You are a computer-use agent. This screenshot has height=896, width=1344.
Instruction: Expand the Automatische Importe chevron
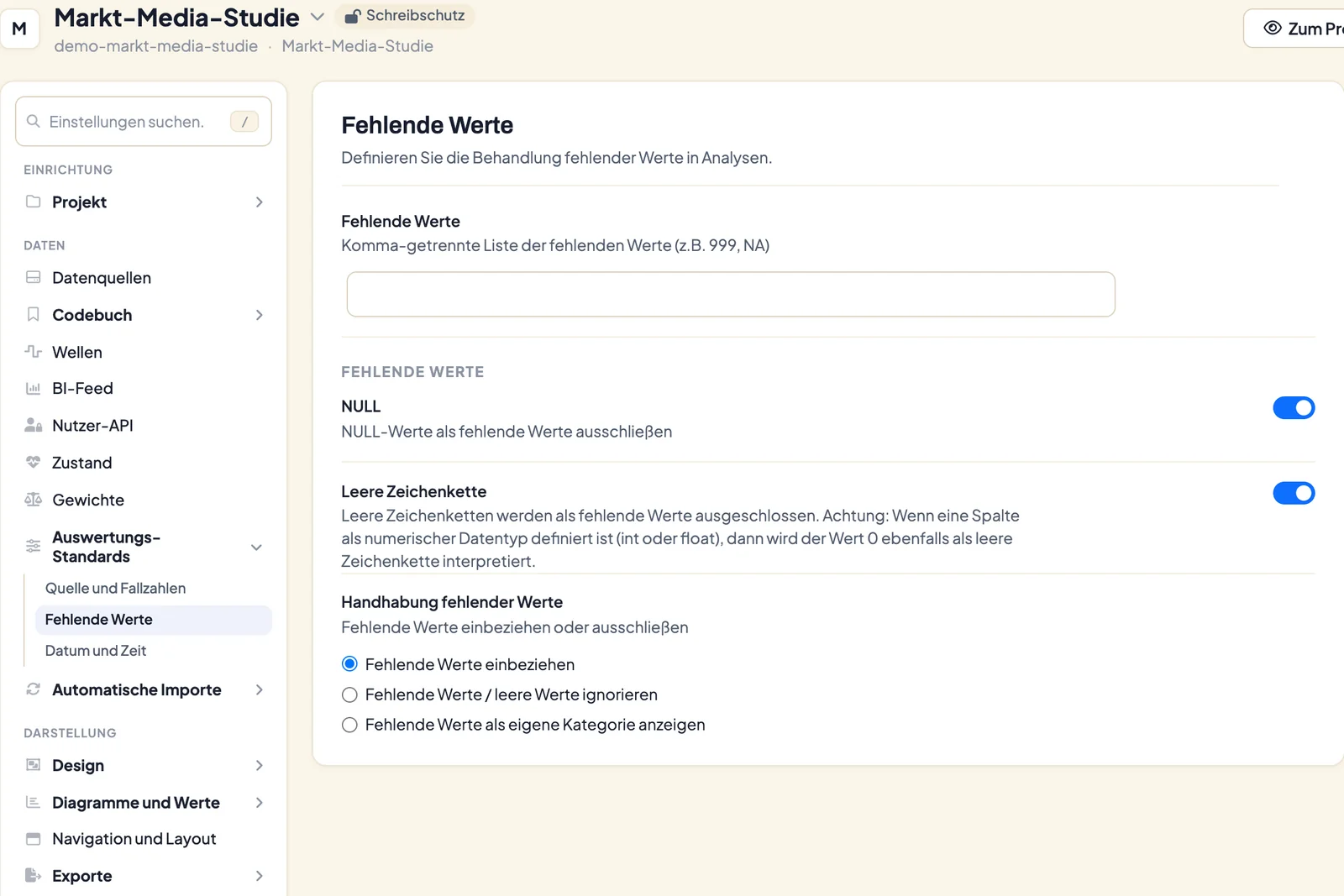coord(260,689)
